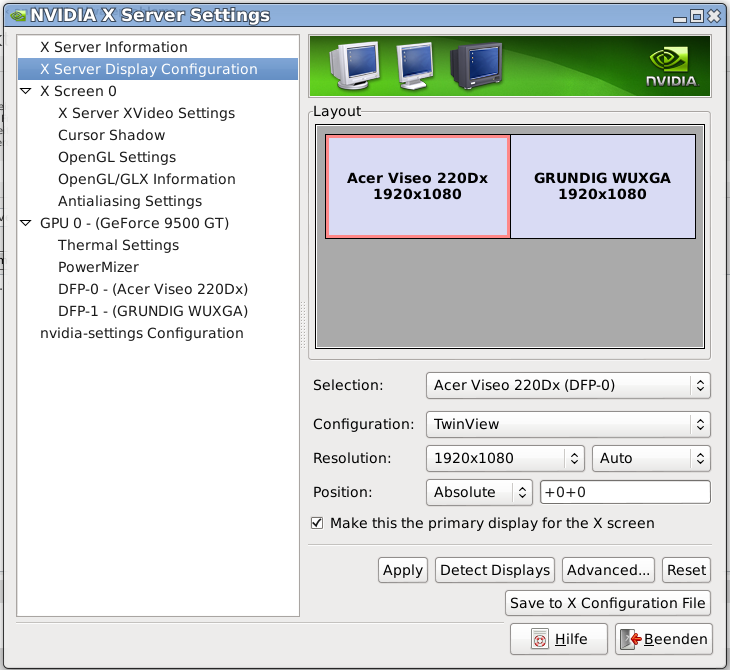Click the NVIDIA logo in the banner
Viewport: 730px width, 670px height.
pos(671,66)
